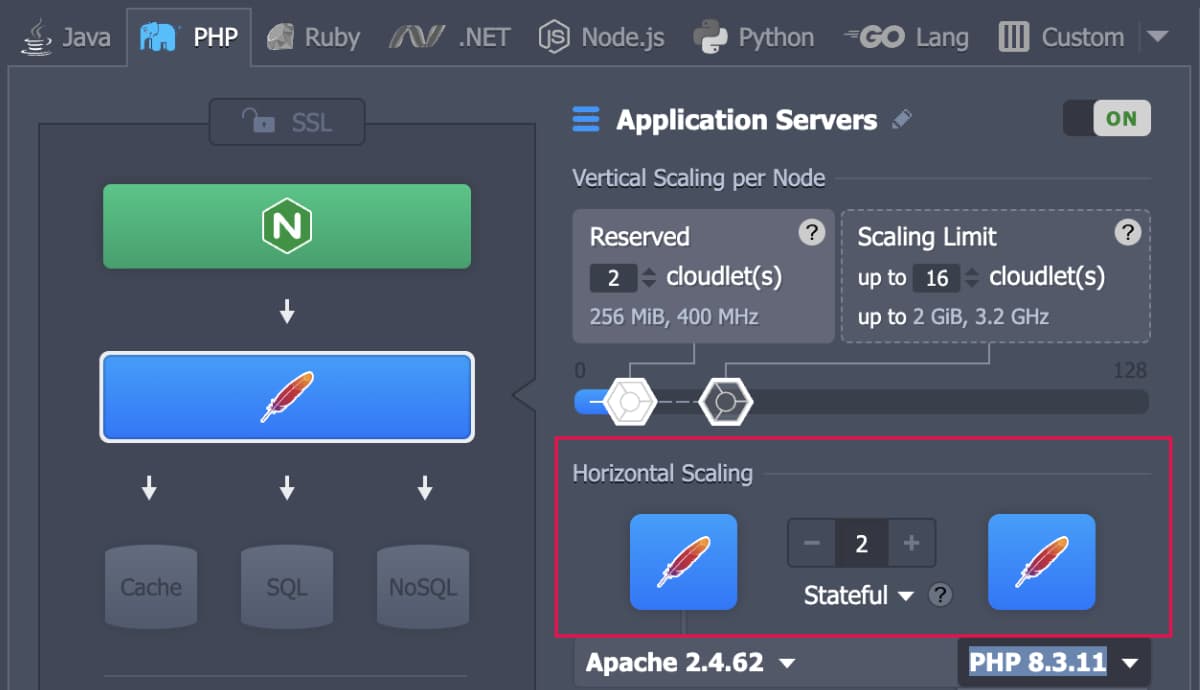Click the pencil icon beside Application Servers
The height and width of the screenshot is (690, 1200).
[902, 120]
